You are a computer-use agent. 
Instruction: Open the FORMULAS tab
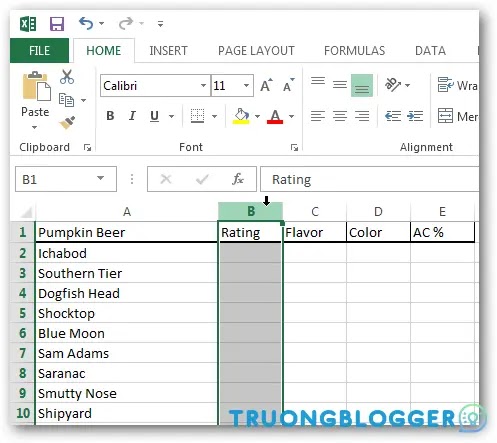tap(354, 51)
